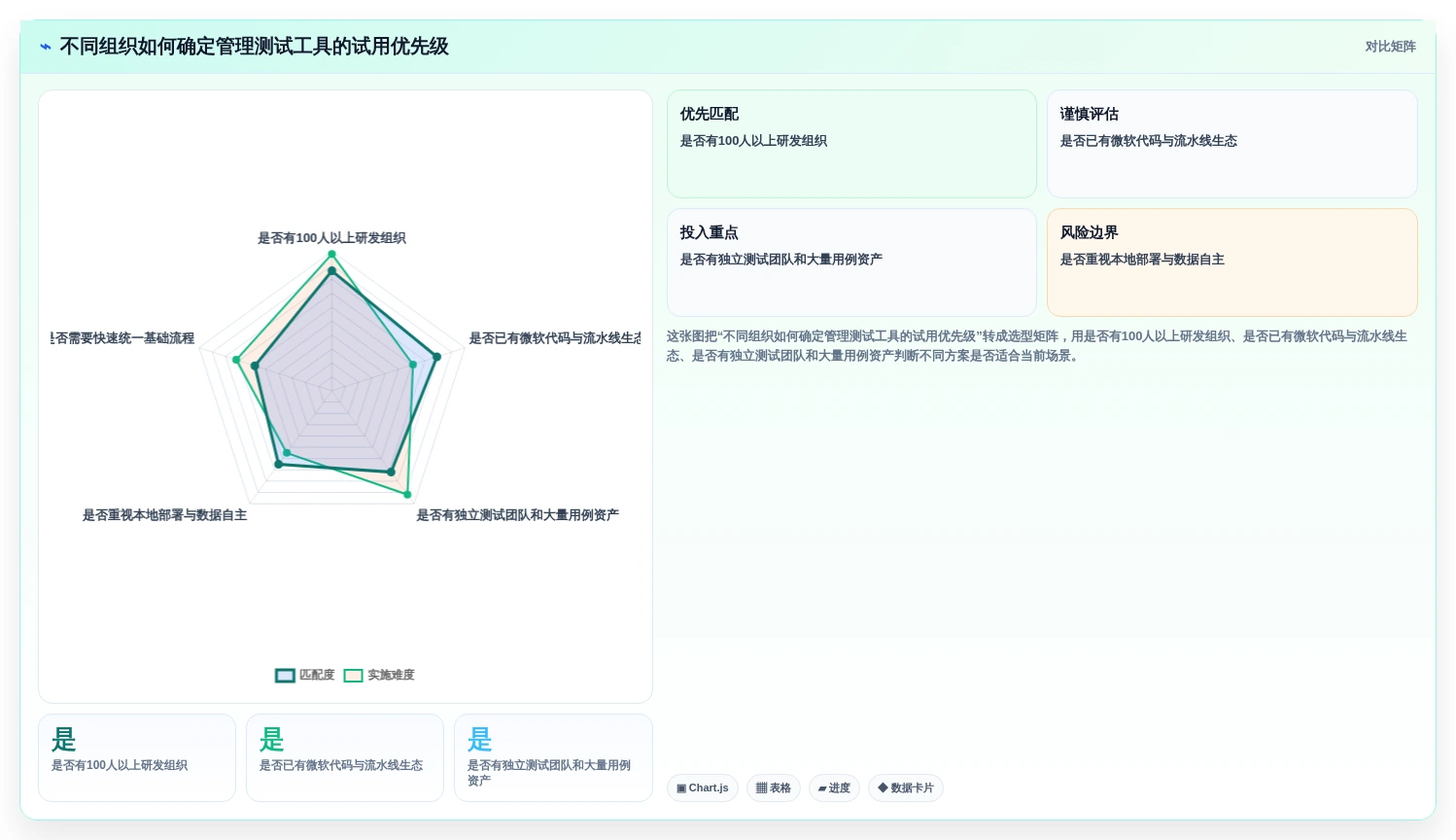The width and height of the screenshot is (1456, 840).
Task: Select the 表格 tag
Action: pyautogui.click(x=774, y=787)
